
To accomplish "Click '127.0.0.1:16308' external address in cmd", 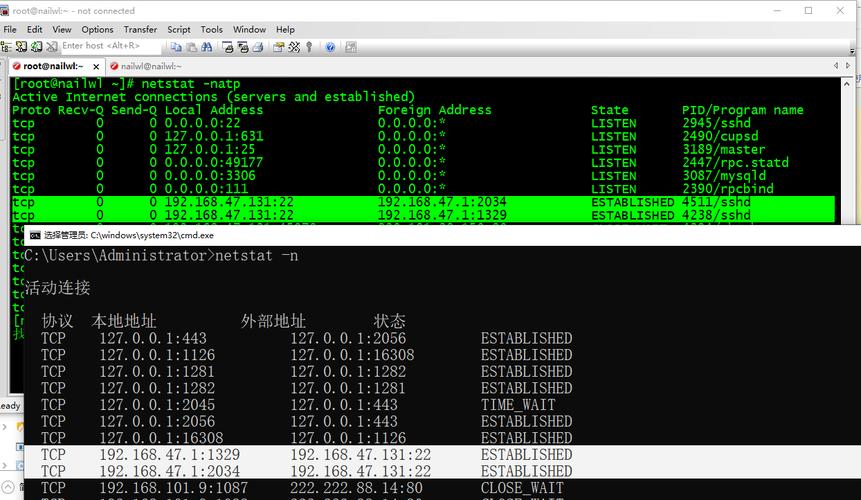I will tap(352, 355).
